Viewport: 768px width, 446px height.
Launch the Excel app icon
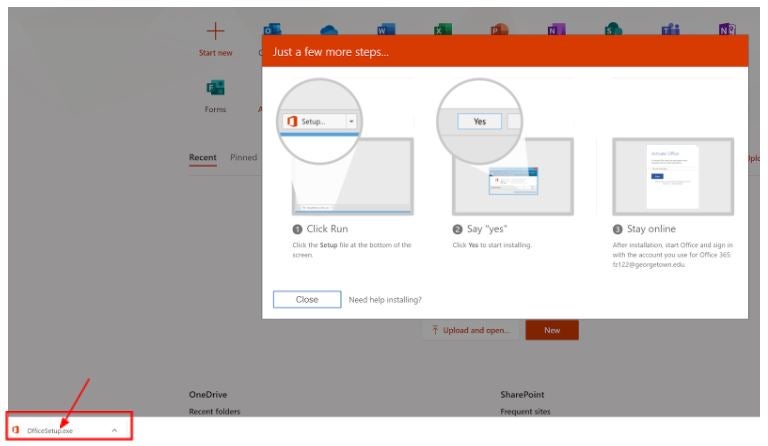click(x=443, y=29)
